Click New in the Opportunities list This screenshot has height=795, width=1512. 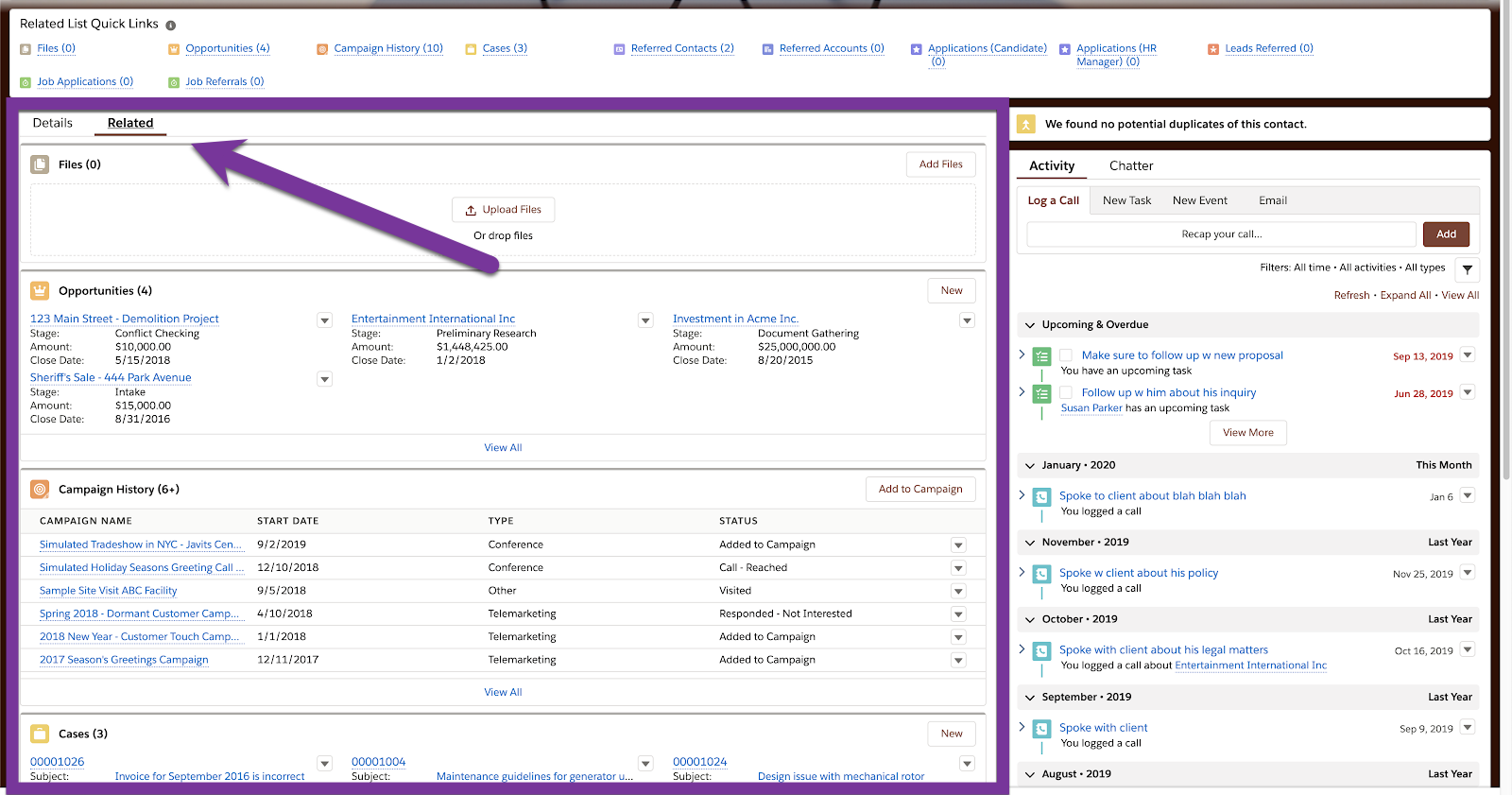click(x=952, y=290)
